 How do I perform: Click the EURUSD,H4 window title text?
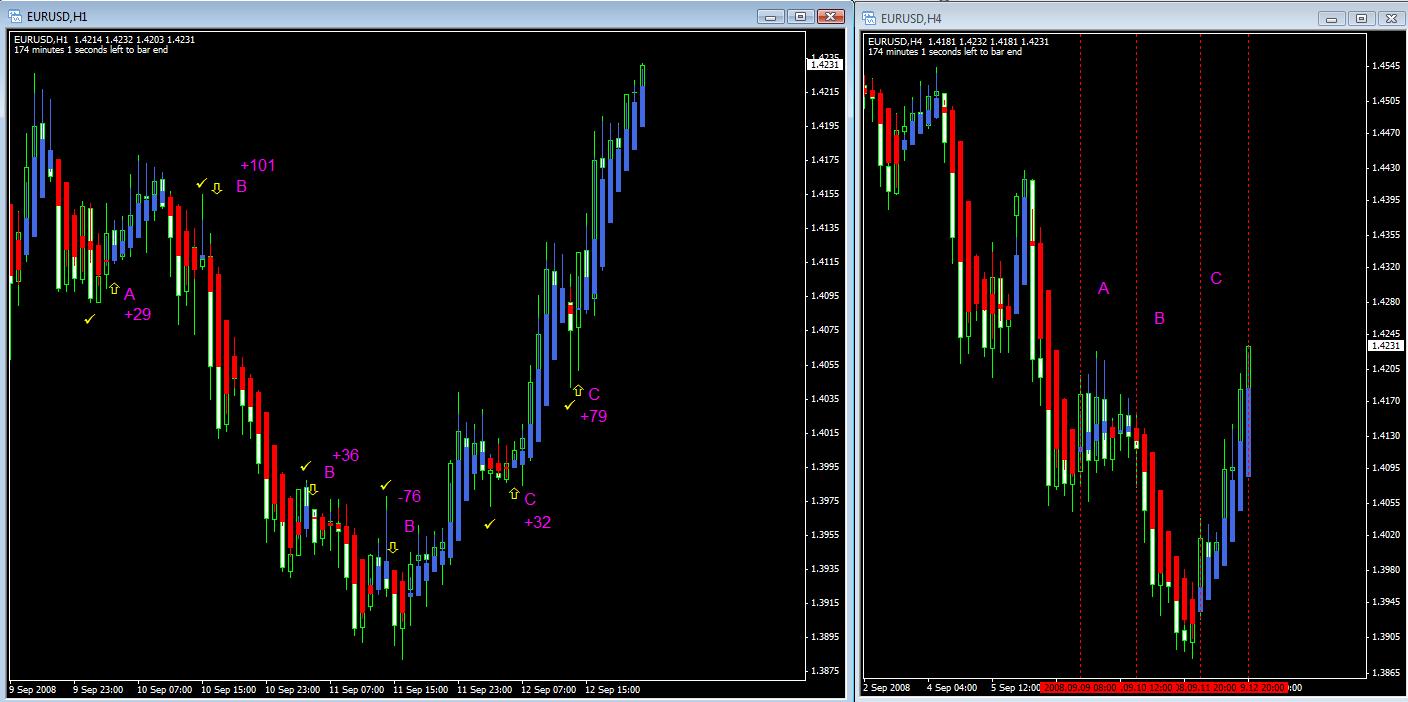911,18
